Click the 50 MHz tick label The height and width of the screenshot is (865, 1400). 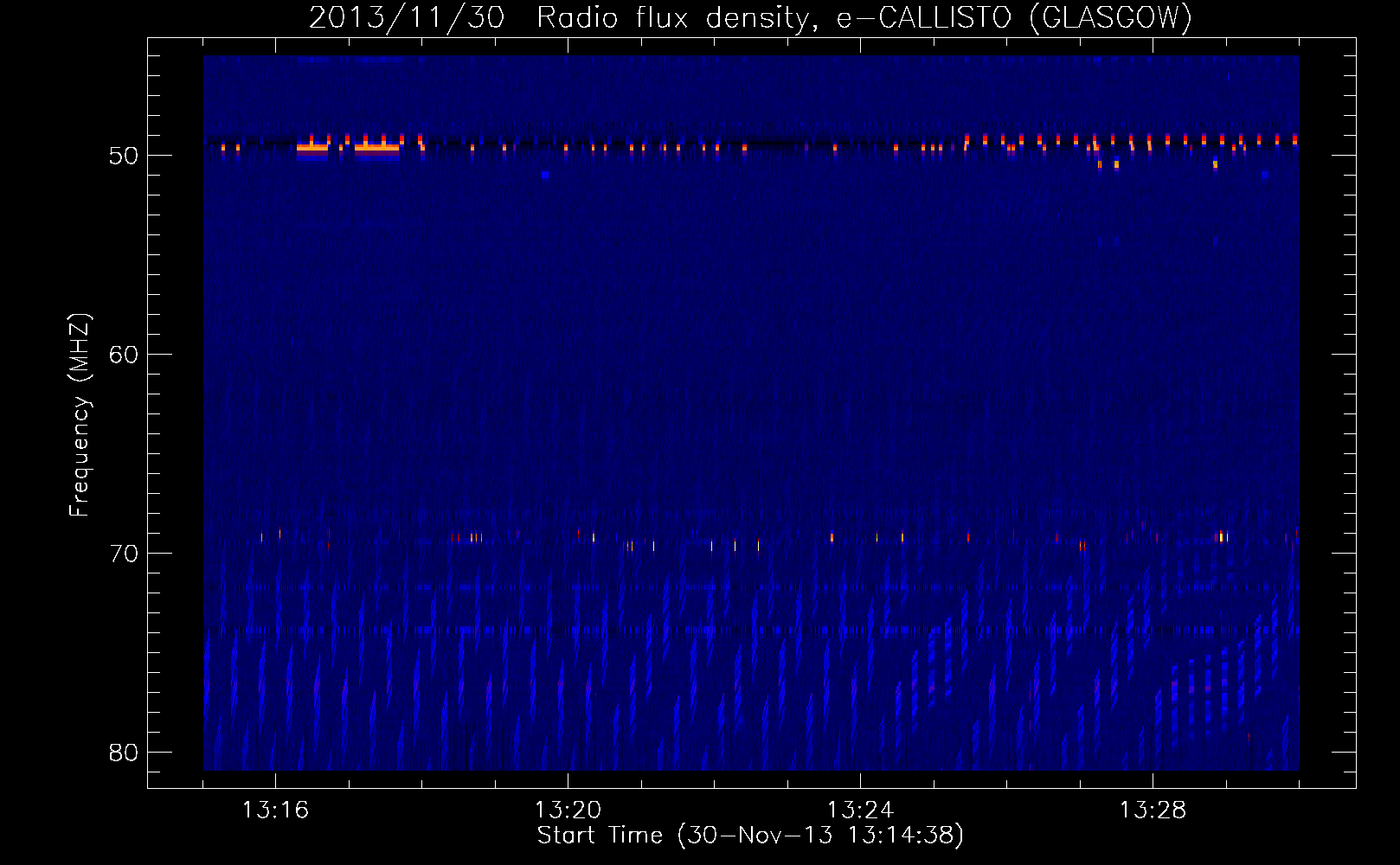coord(124,156)
